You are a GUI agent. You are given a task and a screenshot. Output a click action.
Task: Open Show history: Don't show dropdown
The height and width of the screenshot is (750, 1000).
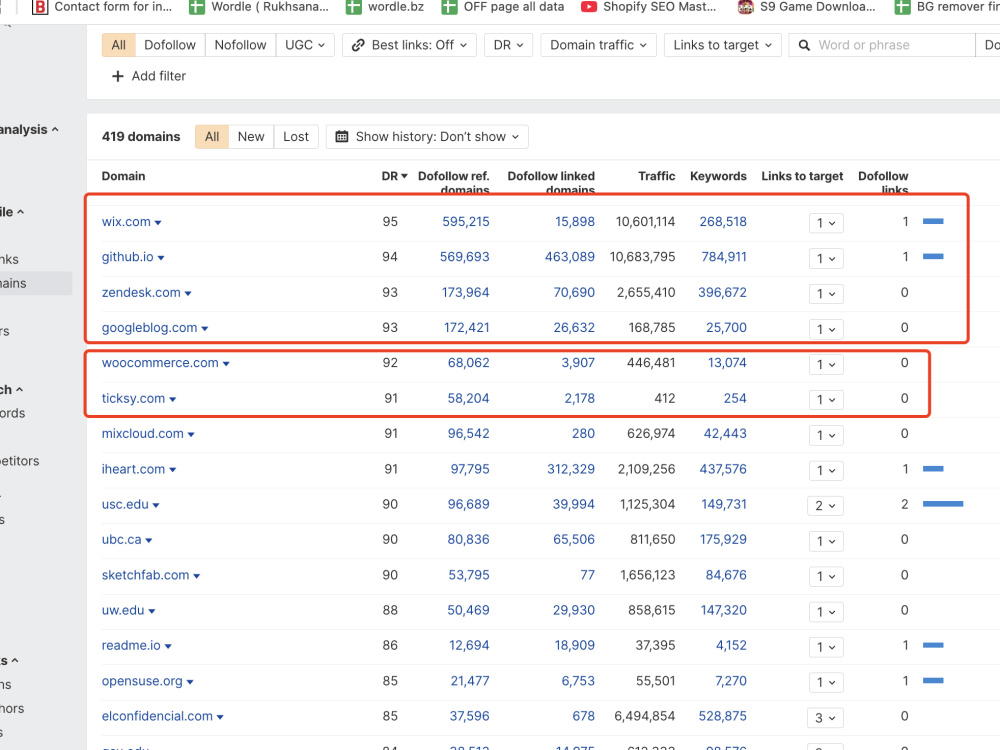[427, 136]
